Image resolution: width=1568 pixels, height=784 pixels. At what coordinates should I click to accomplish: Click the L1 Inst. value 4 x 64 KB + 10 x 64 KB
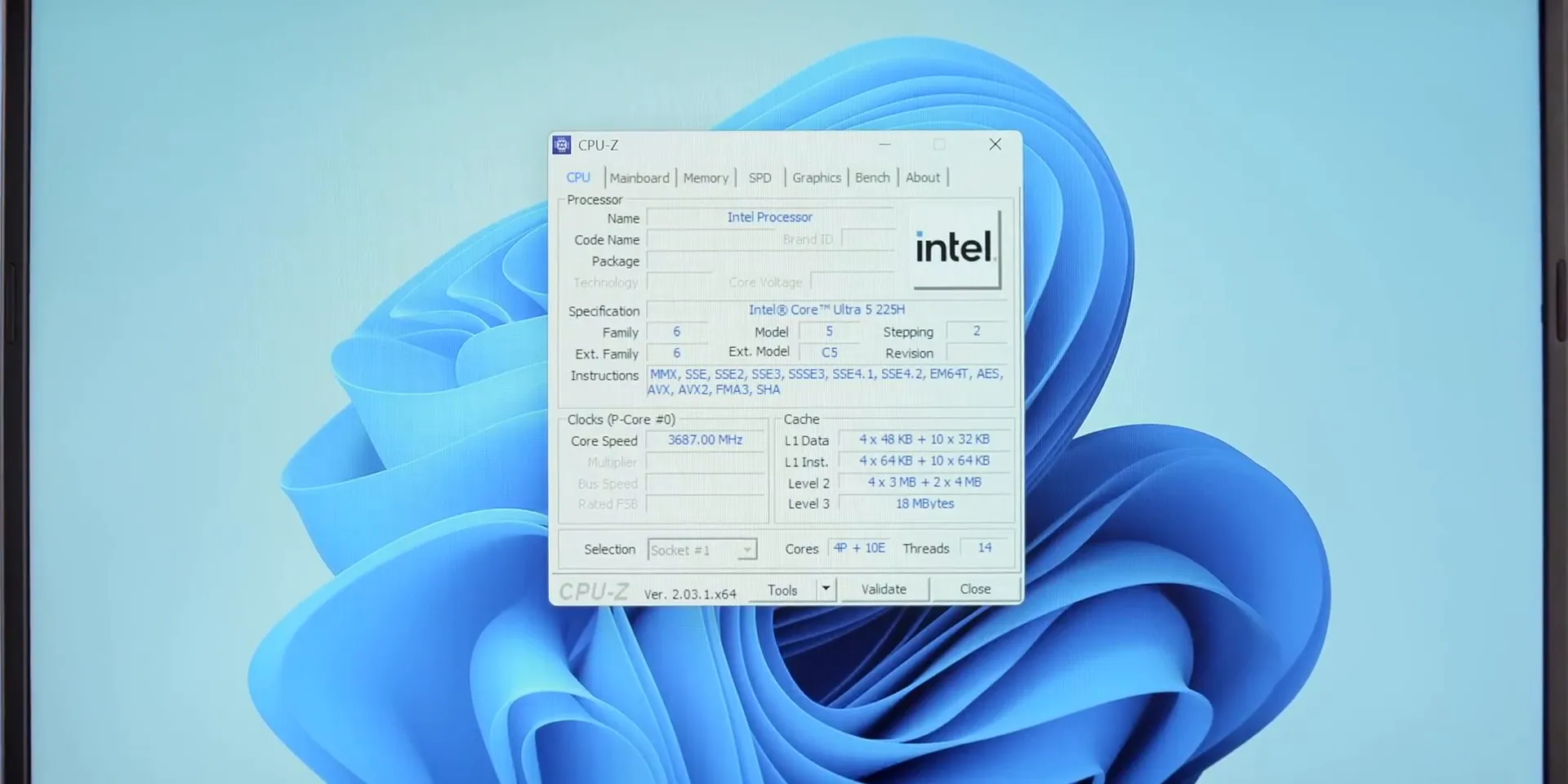[x=924, y=461]
